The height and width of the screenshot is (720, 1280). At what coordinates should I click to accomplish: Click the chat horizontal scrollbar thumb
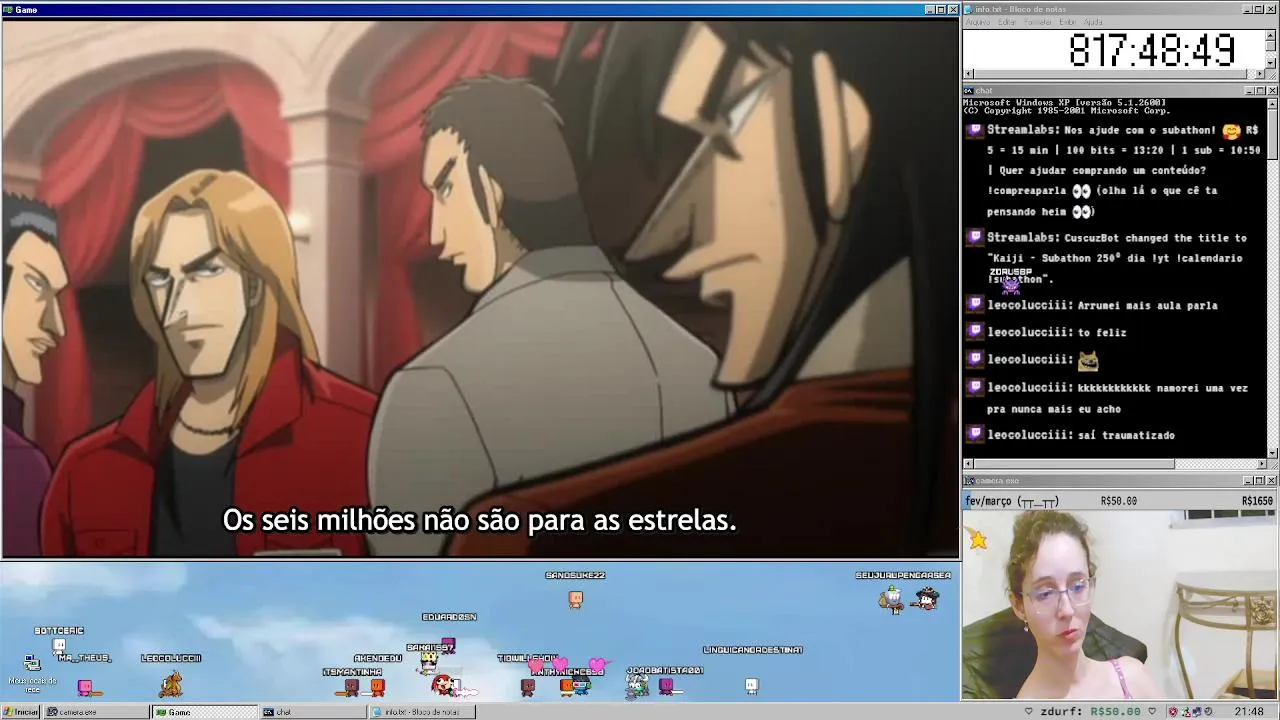click(x=1074, y=464)
